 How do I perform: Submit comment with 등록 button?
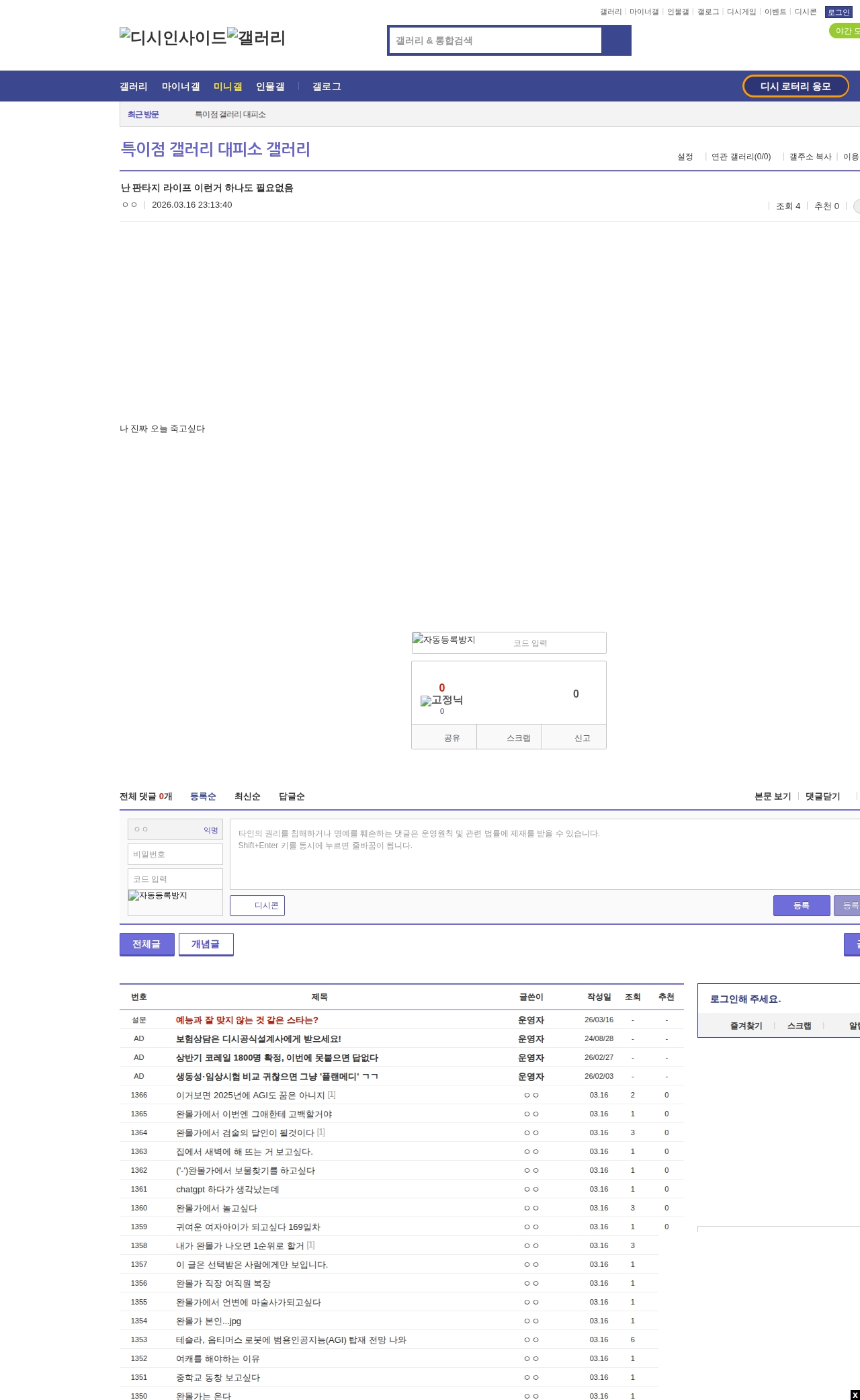tap(801, 905)
